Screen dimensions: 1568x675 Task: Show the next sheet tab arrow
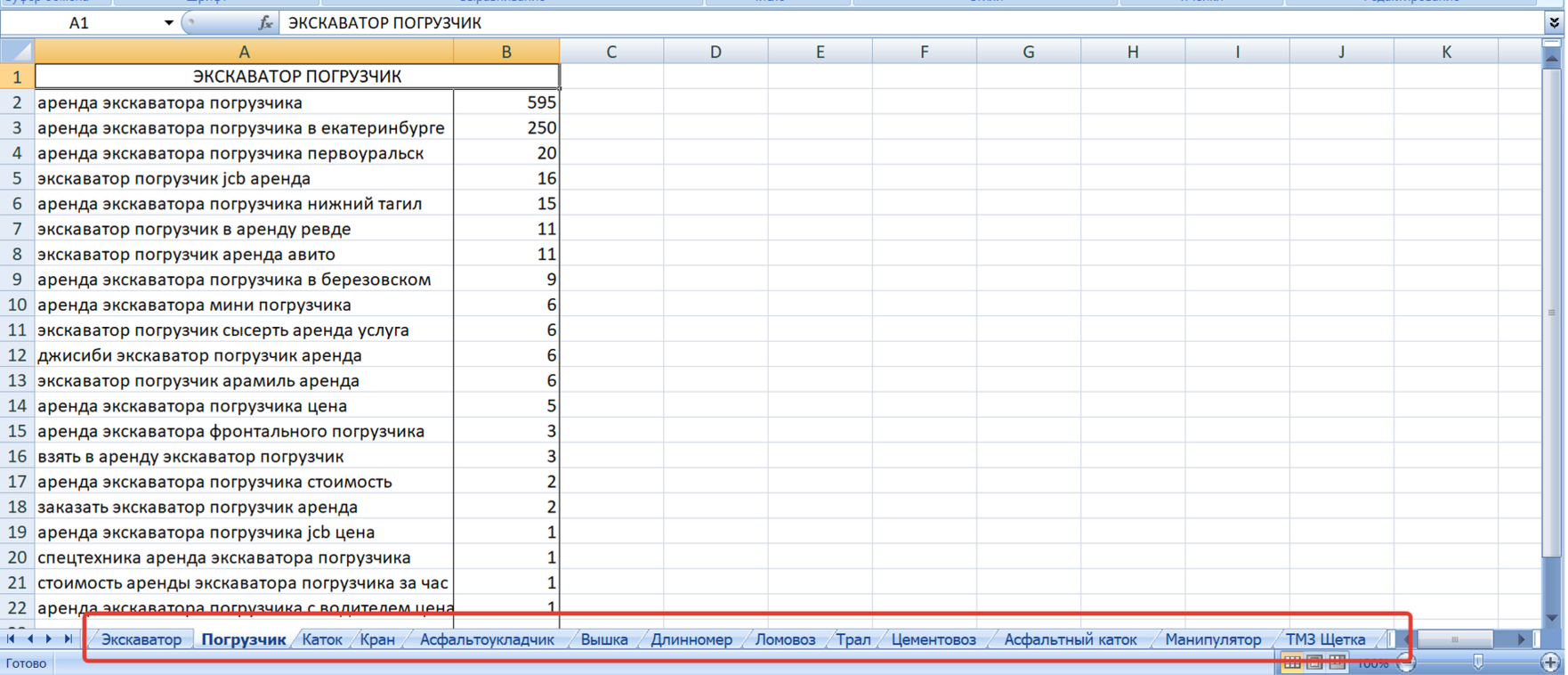click(49, 639)
